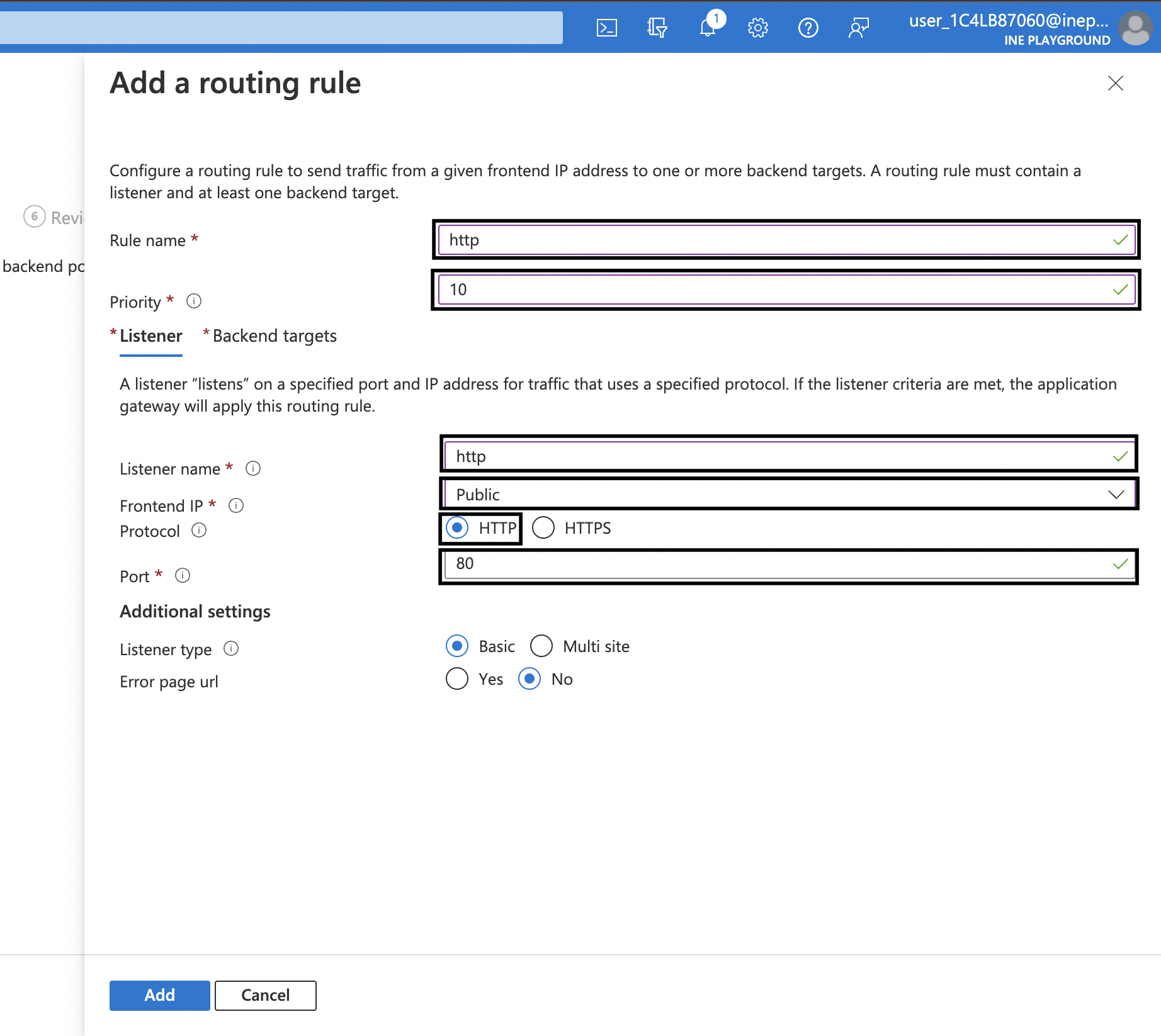Choose Multi site listener type

541,646
